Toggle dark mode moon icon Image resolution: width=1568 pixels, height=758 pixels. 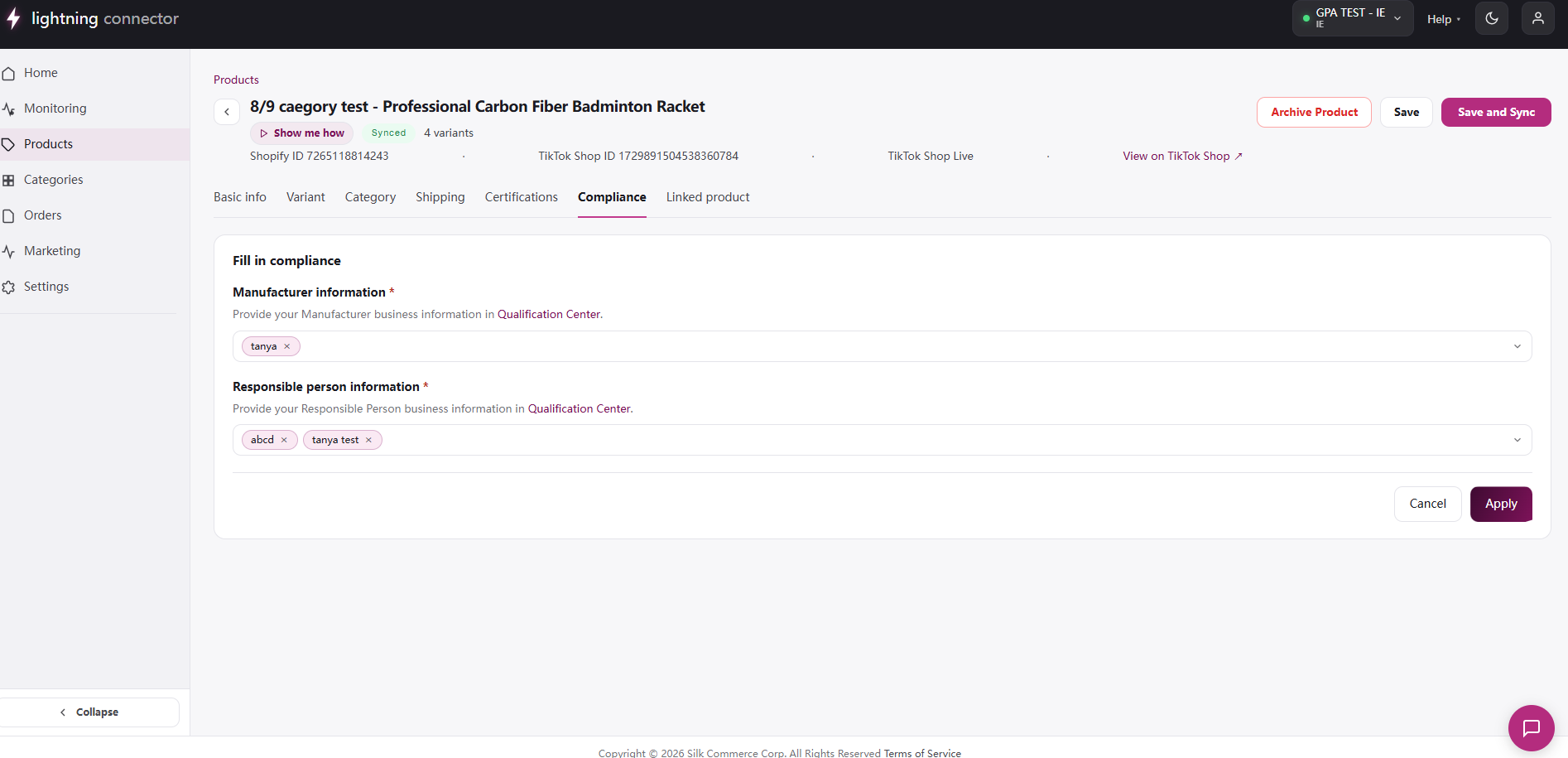(x=1492, y=18)
